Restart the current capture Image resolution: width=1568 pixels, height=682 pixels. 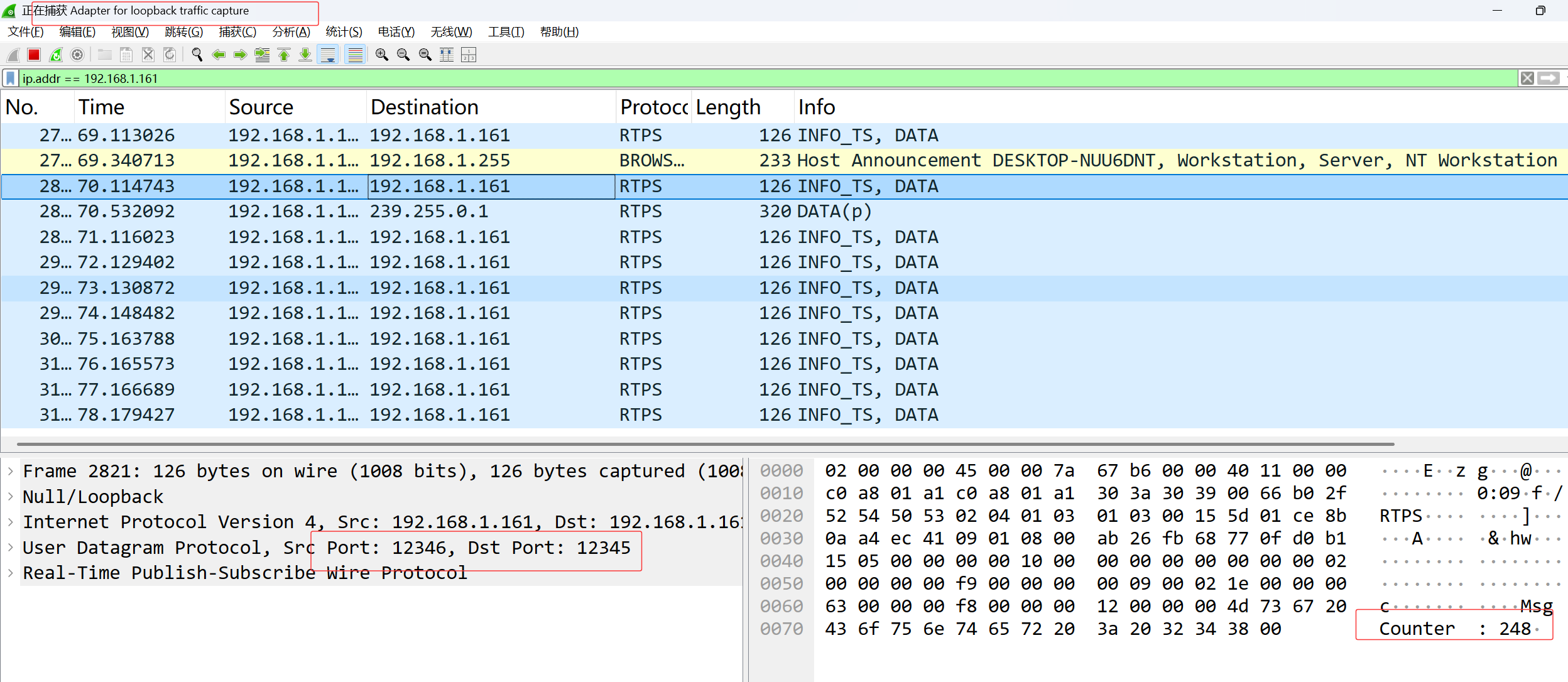56,55
